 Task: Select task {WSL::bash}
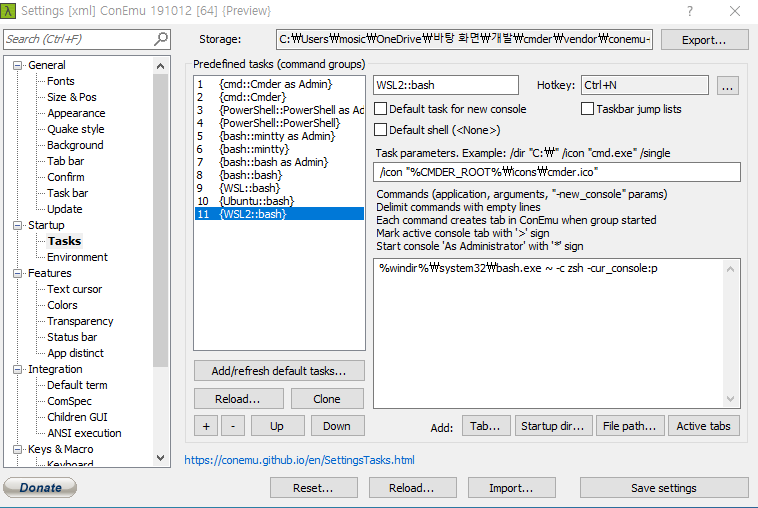pyautogui.click(x=279, y=188)
